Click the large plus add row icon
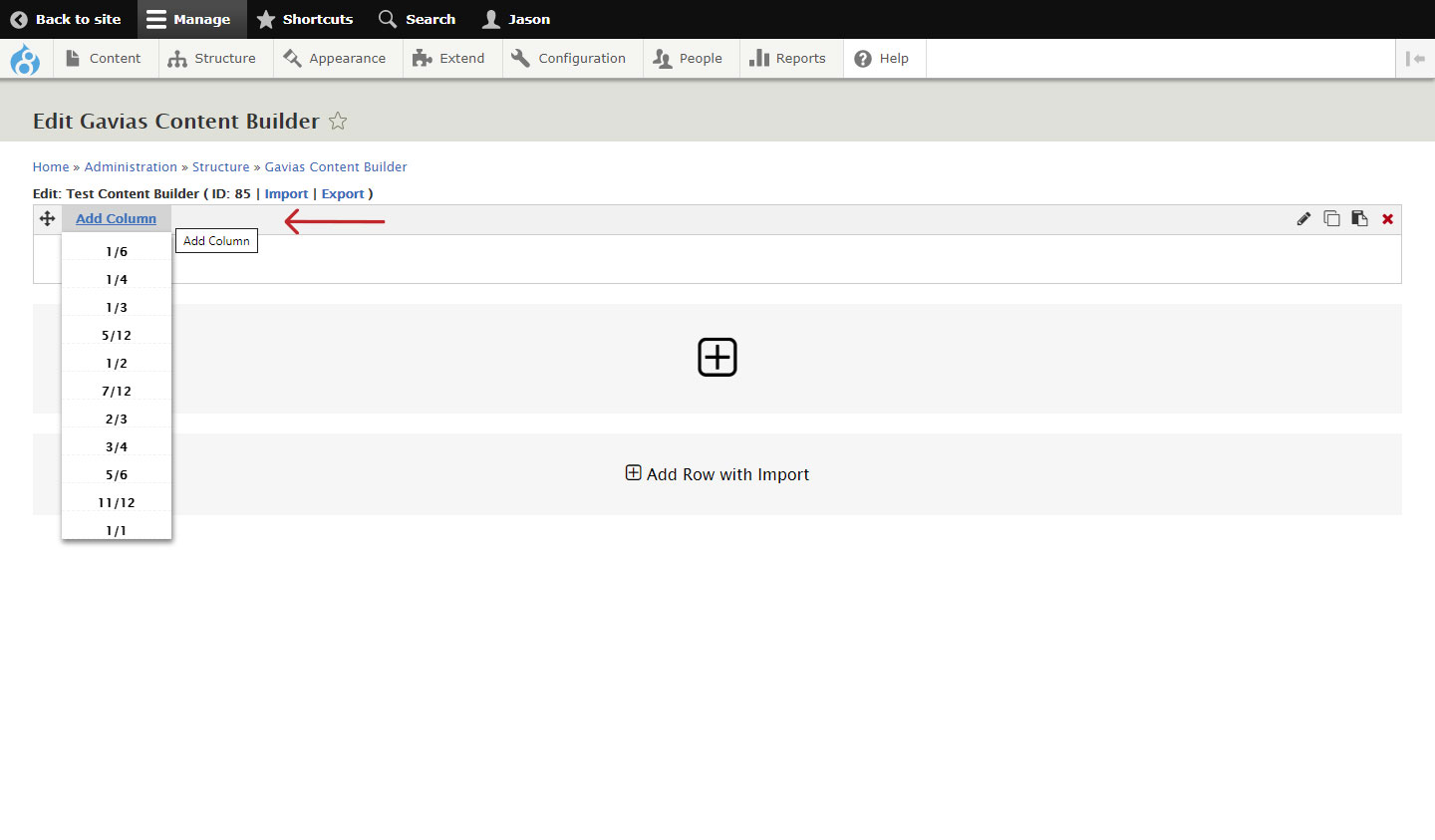Image resolution: width=1435 pixels, height=840 pixels. [717, 357]
